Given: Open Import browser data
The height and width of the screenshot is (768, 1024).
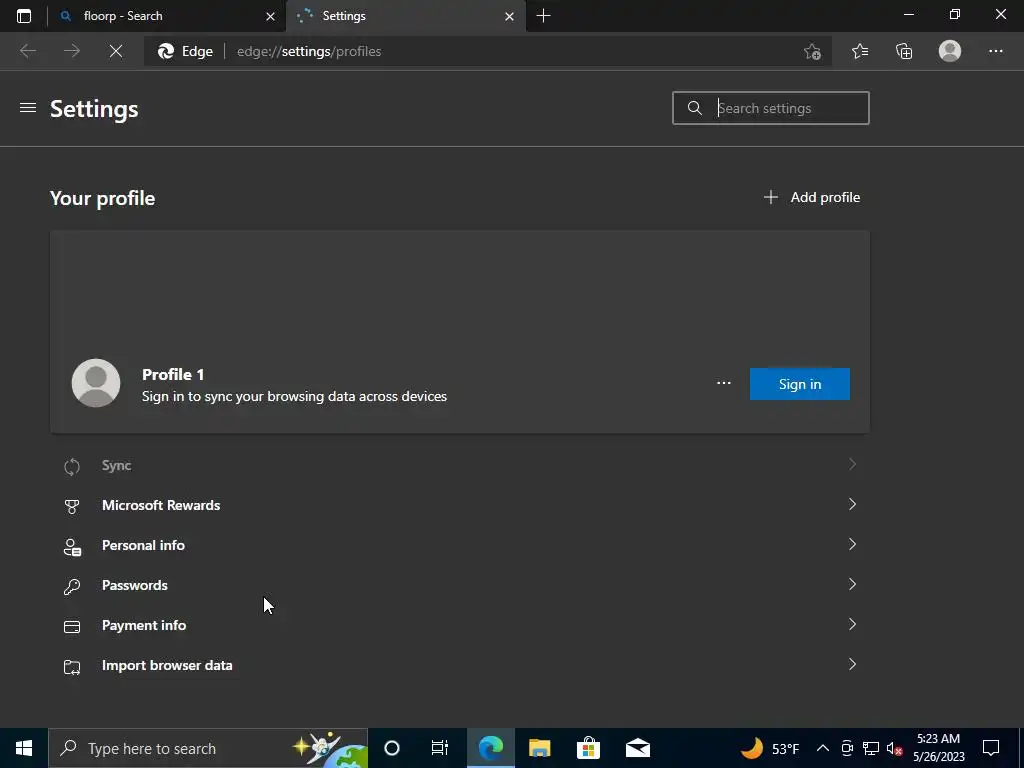Looking at the screenshot, I should pyautogui.click(x=460, y=665).
